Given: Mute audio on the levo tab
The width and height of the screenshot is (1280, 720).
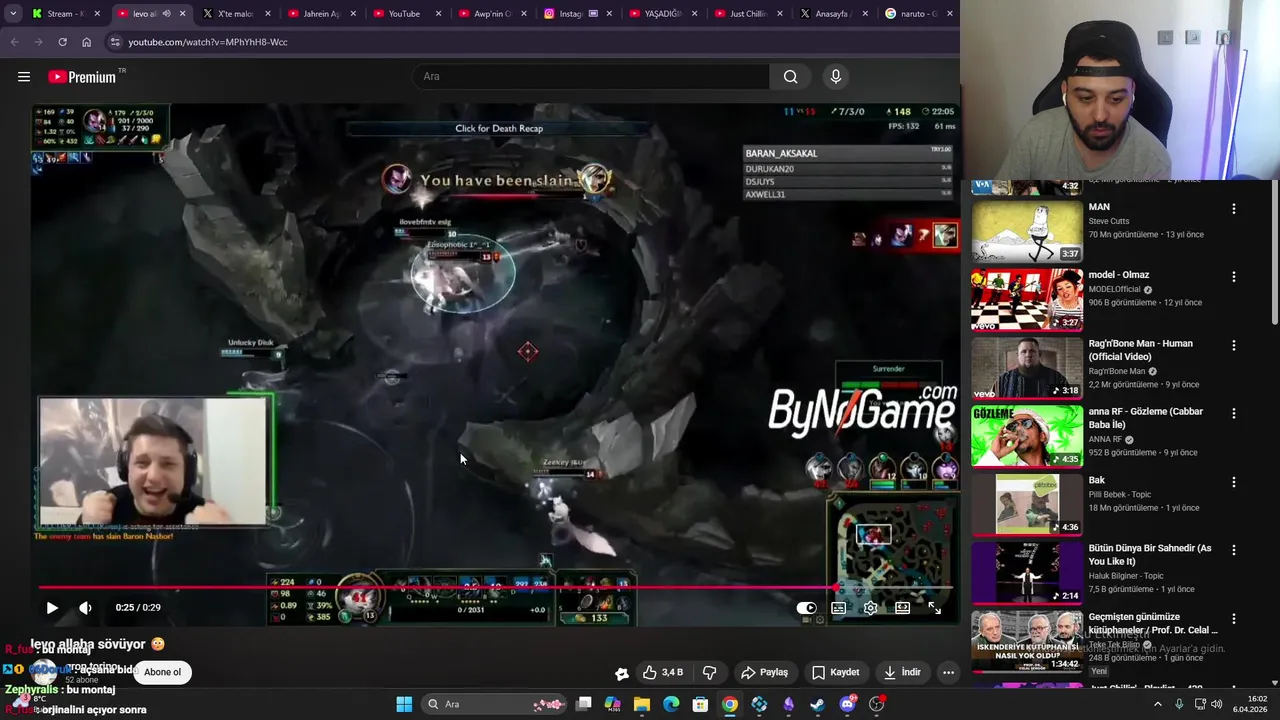Looking at the screenshot, I should coord(166,14).
